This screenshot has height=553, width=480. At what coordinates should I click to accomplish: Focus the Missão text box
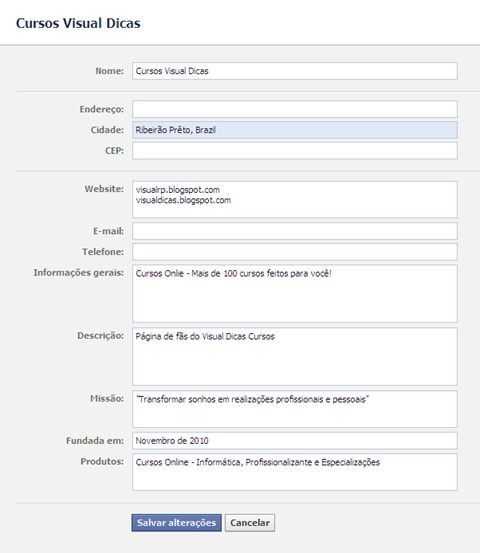tap(295, 409)
